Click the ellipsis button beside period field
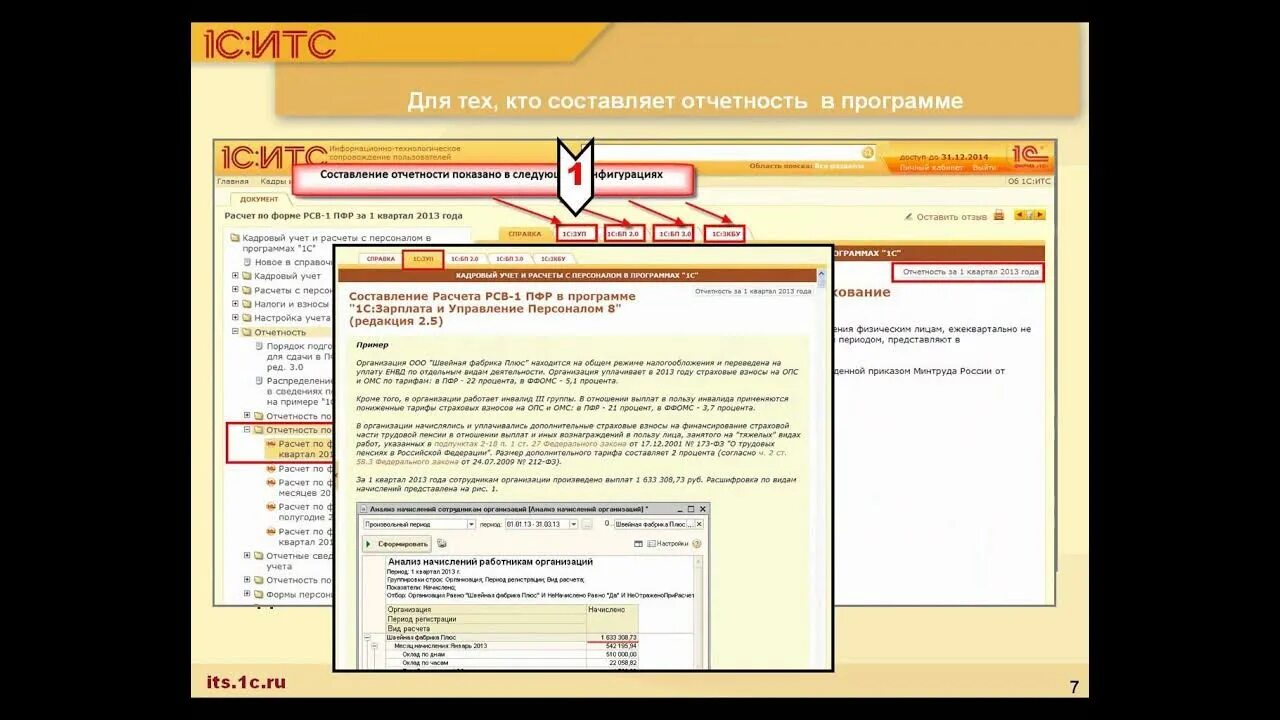 [587, 524]
